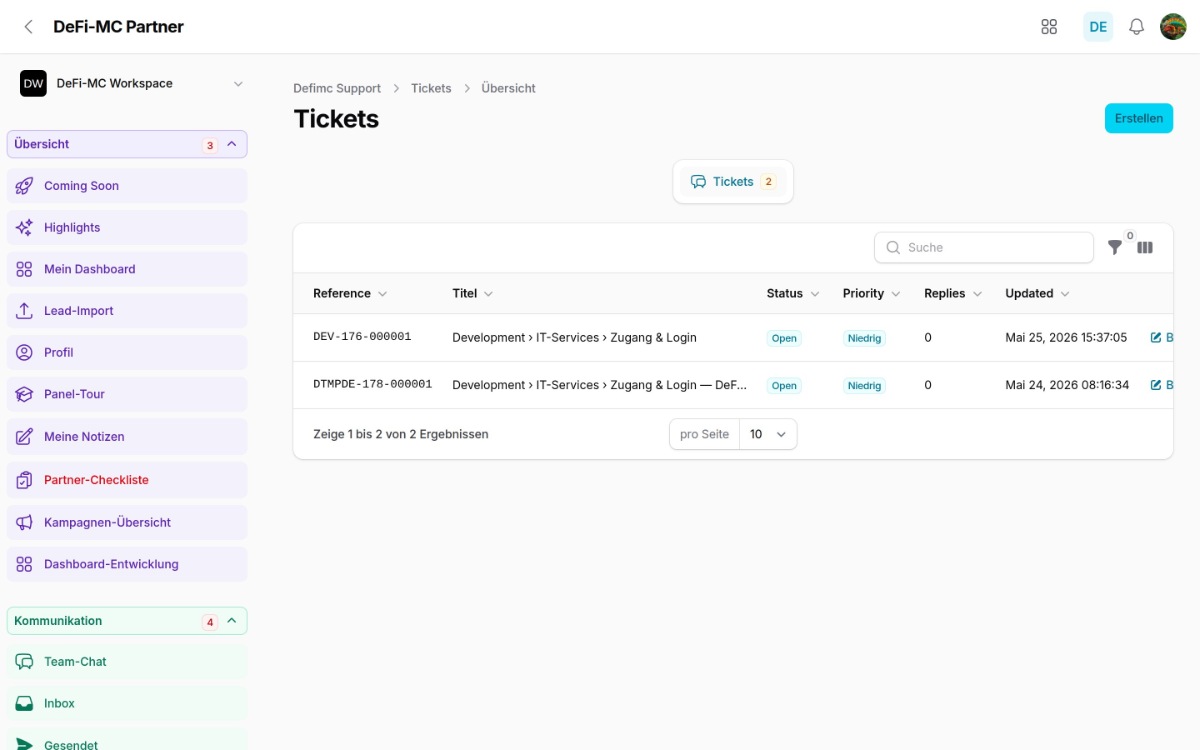Click the Gesendet paper plane icon
The image size is (1200, 750).
click(x=25, y=744)
